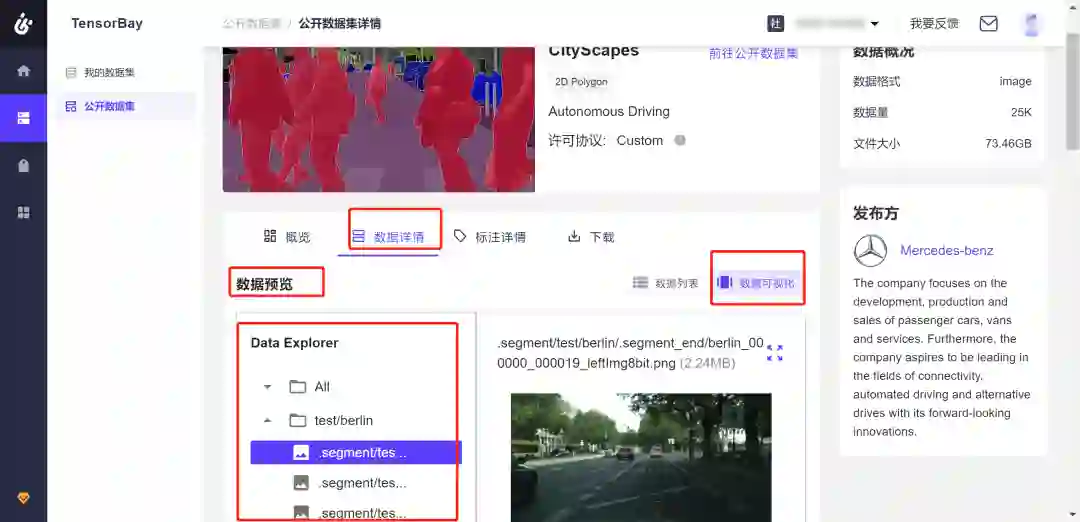The width and height of the screenshot is (1080, 522).
Task: Click the 我要反馈 feedback link
Action: click(934, 23)
